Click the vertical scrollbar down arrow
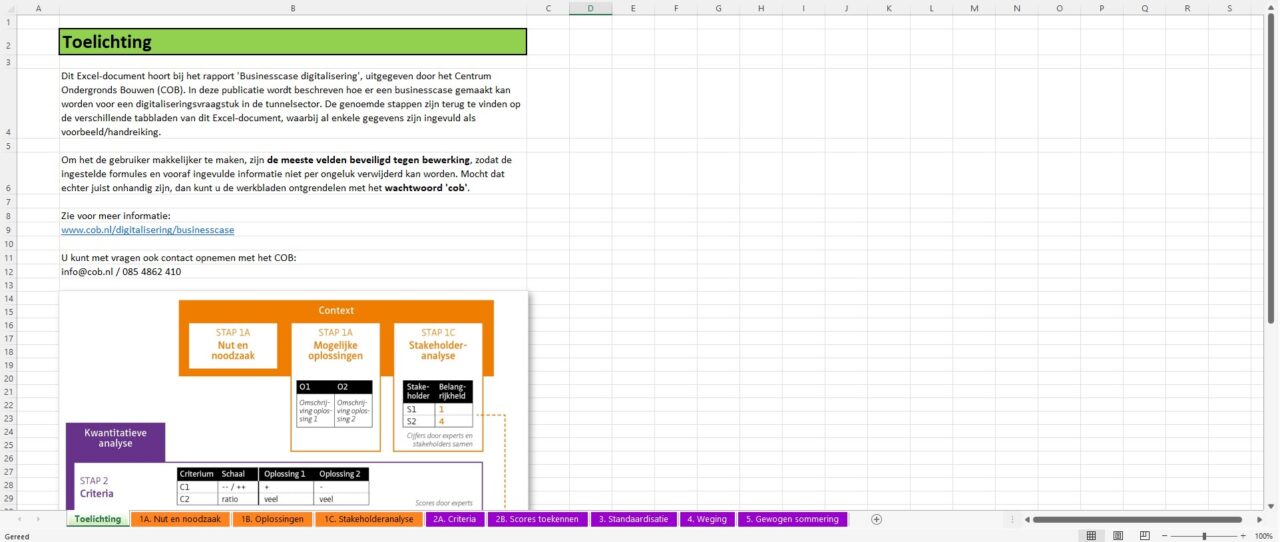Image resolution: width=1280 pixels, height=542 pixels. [x=1271, y=504]
